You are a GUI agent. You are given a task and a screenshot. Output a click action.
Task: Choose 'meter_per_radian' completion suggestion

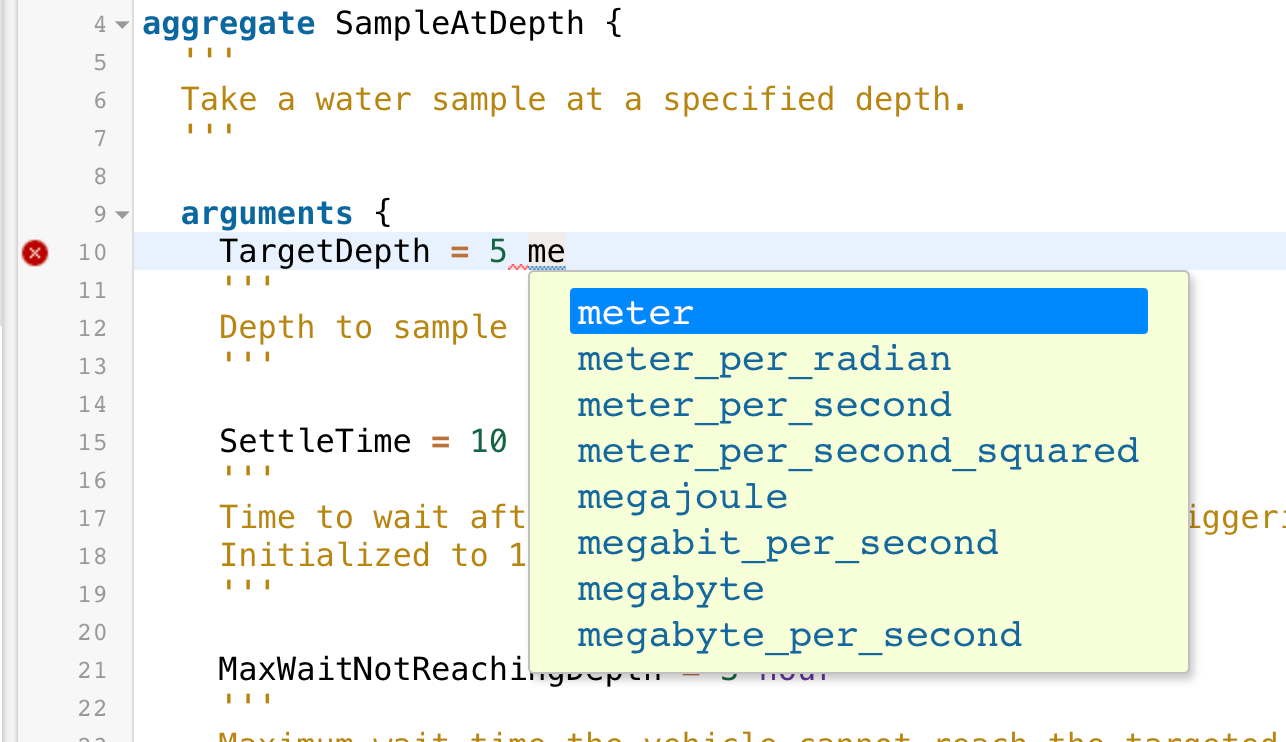tap(764, 359)
